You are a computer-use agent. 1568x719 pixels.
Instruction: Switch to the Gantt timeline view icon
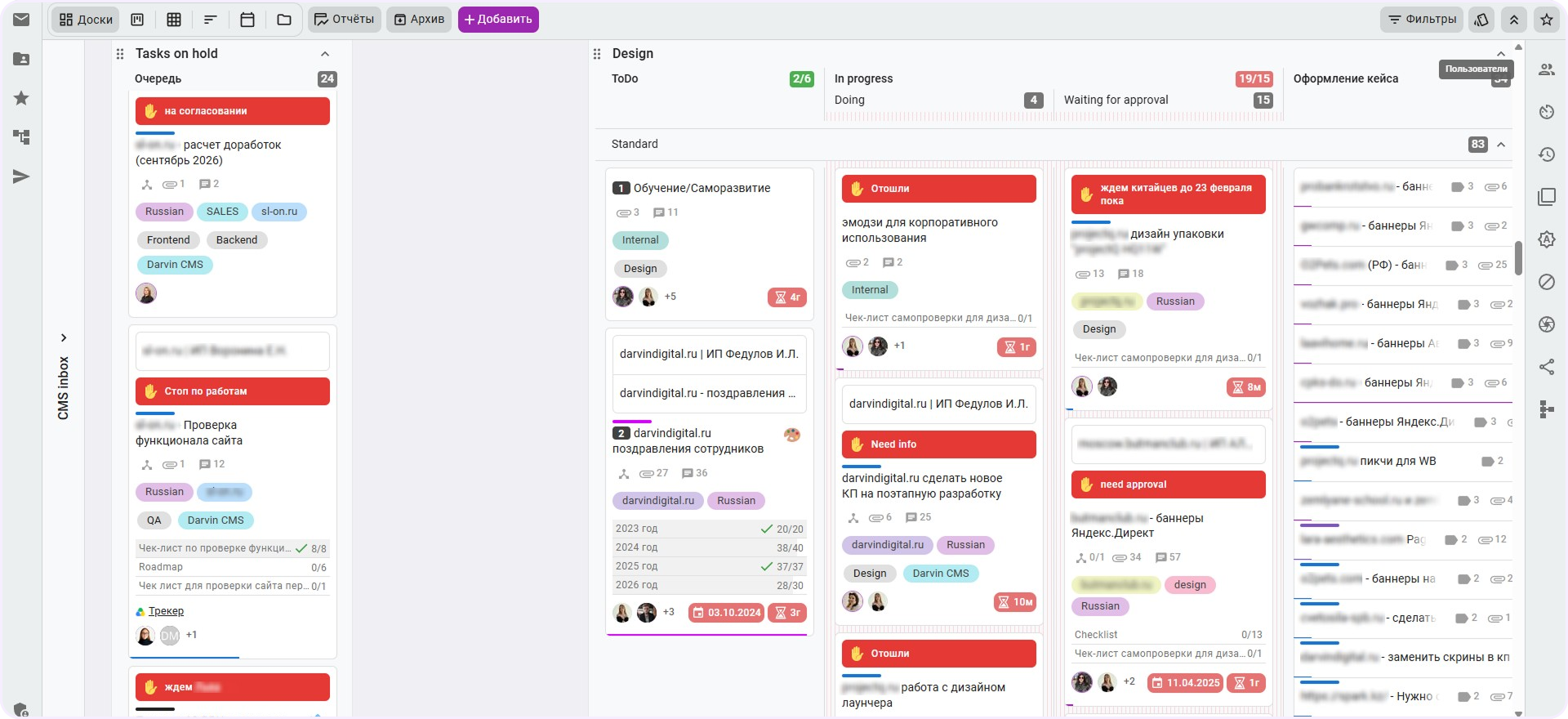click(x=210, y=20)
